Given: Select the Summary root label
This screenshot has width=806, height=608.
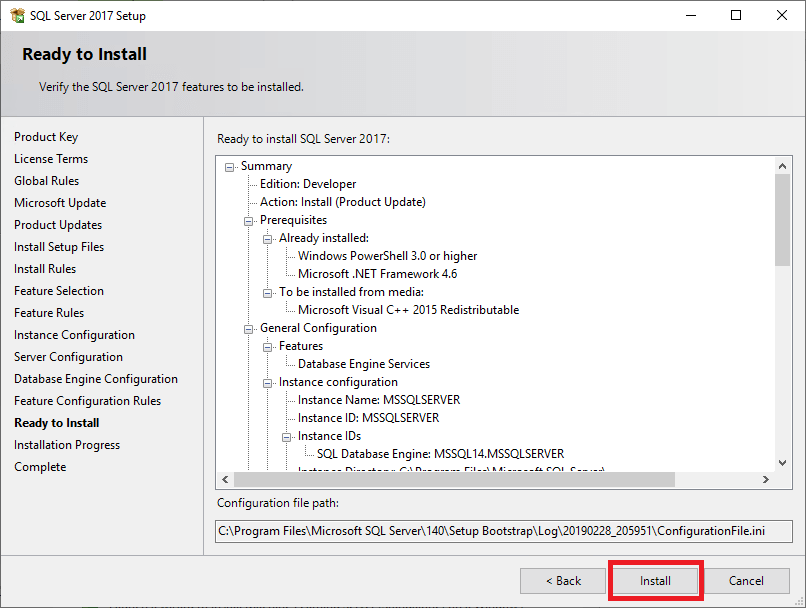Looking at the screenshot, I should [x=266, y=166].
